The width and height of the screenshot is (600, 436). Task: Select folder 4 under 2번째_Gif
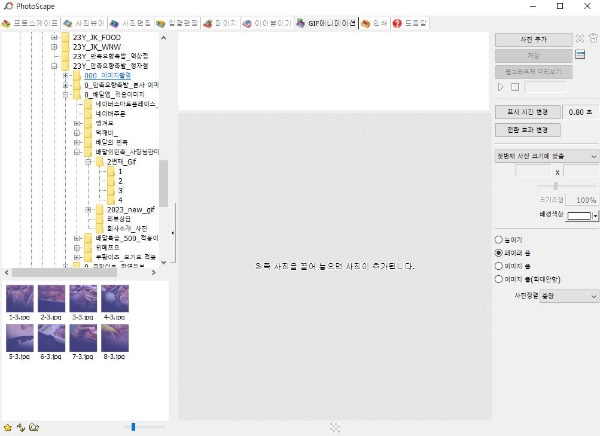(120, 200)
